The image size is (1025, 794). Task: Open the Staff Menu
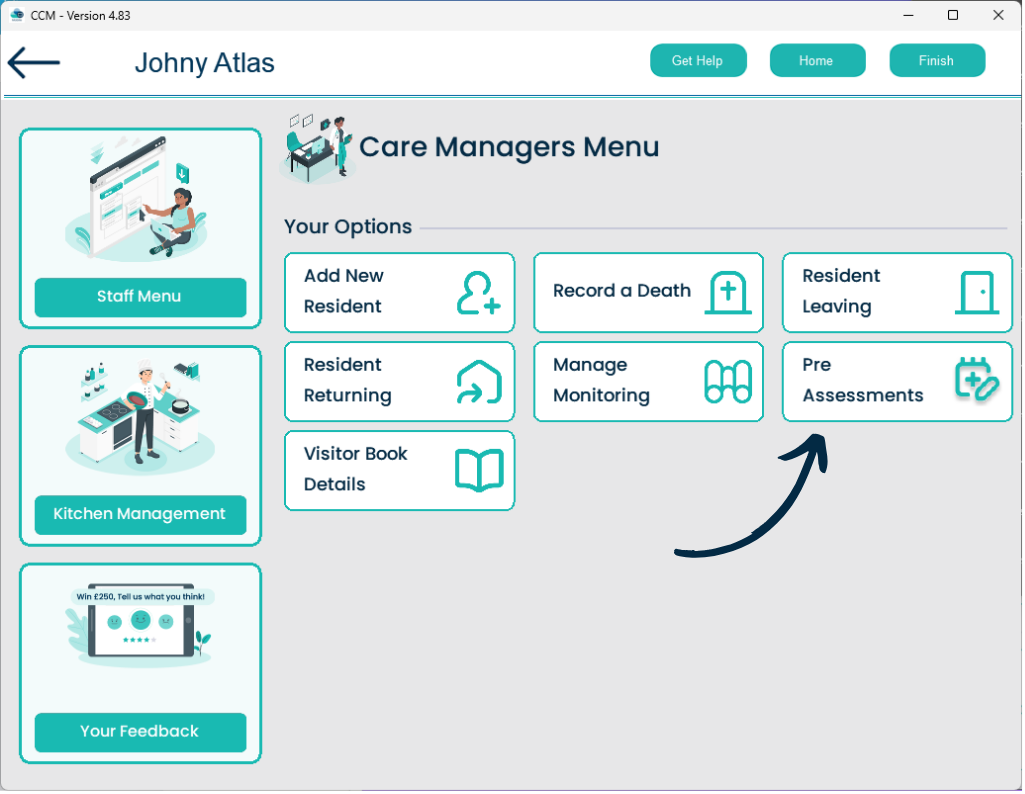click(x=140, y=297)
